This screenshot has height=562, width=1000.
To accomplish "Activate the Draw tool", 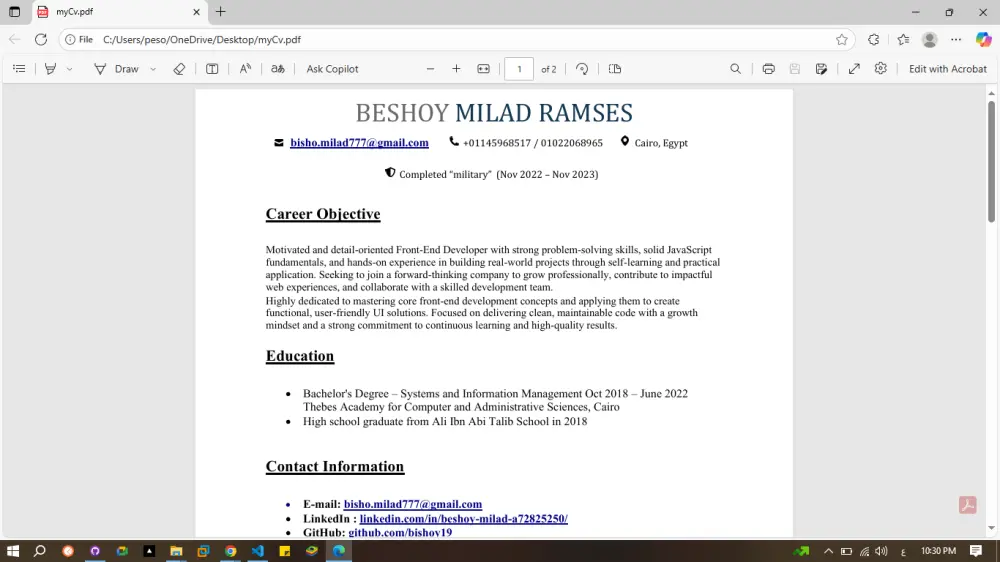I will click(117, 69).
